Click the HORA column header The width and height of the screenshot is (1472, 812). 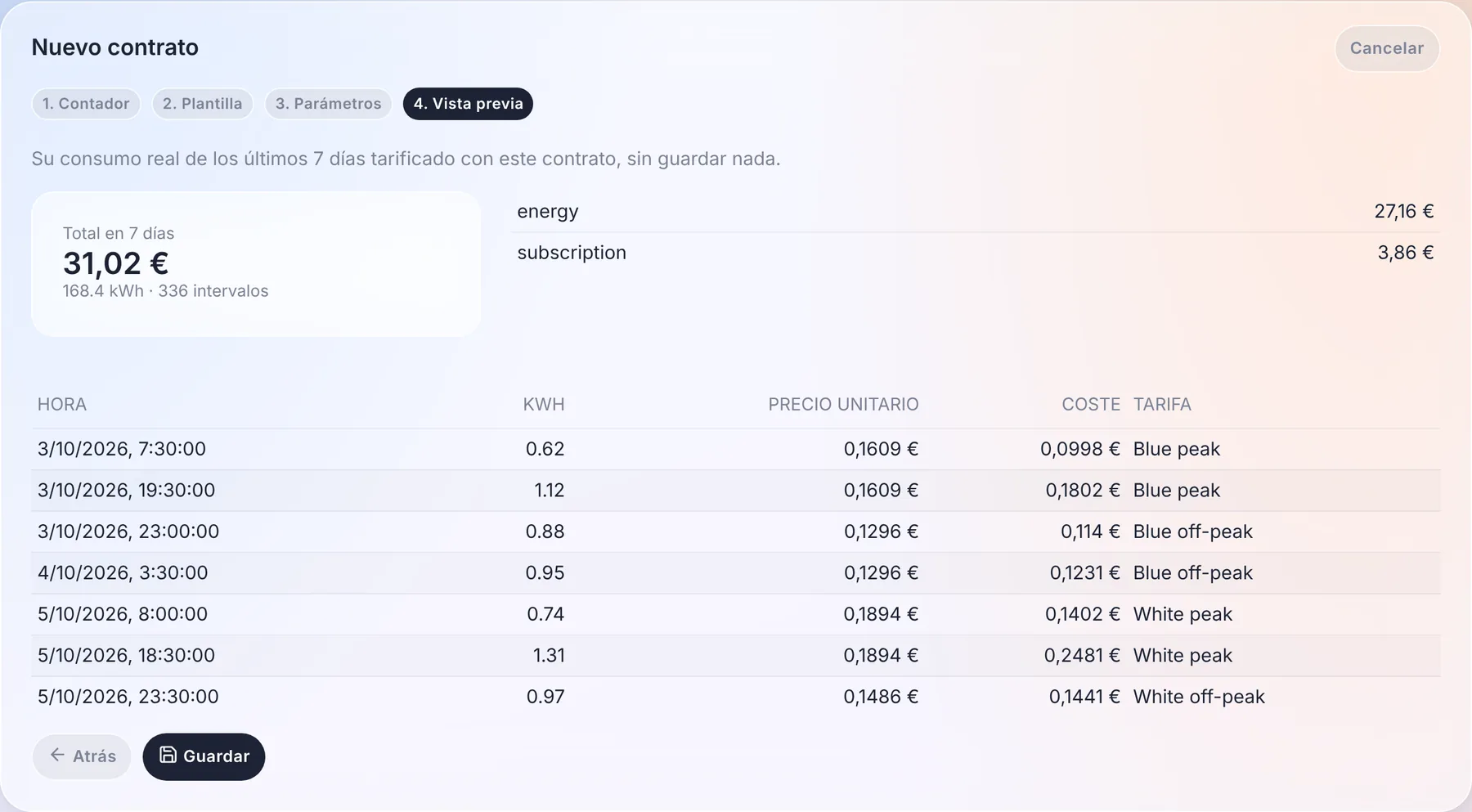coord(62,404)
